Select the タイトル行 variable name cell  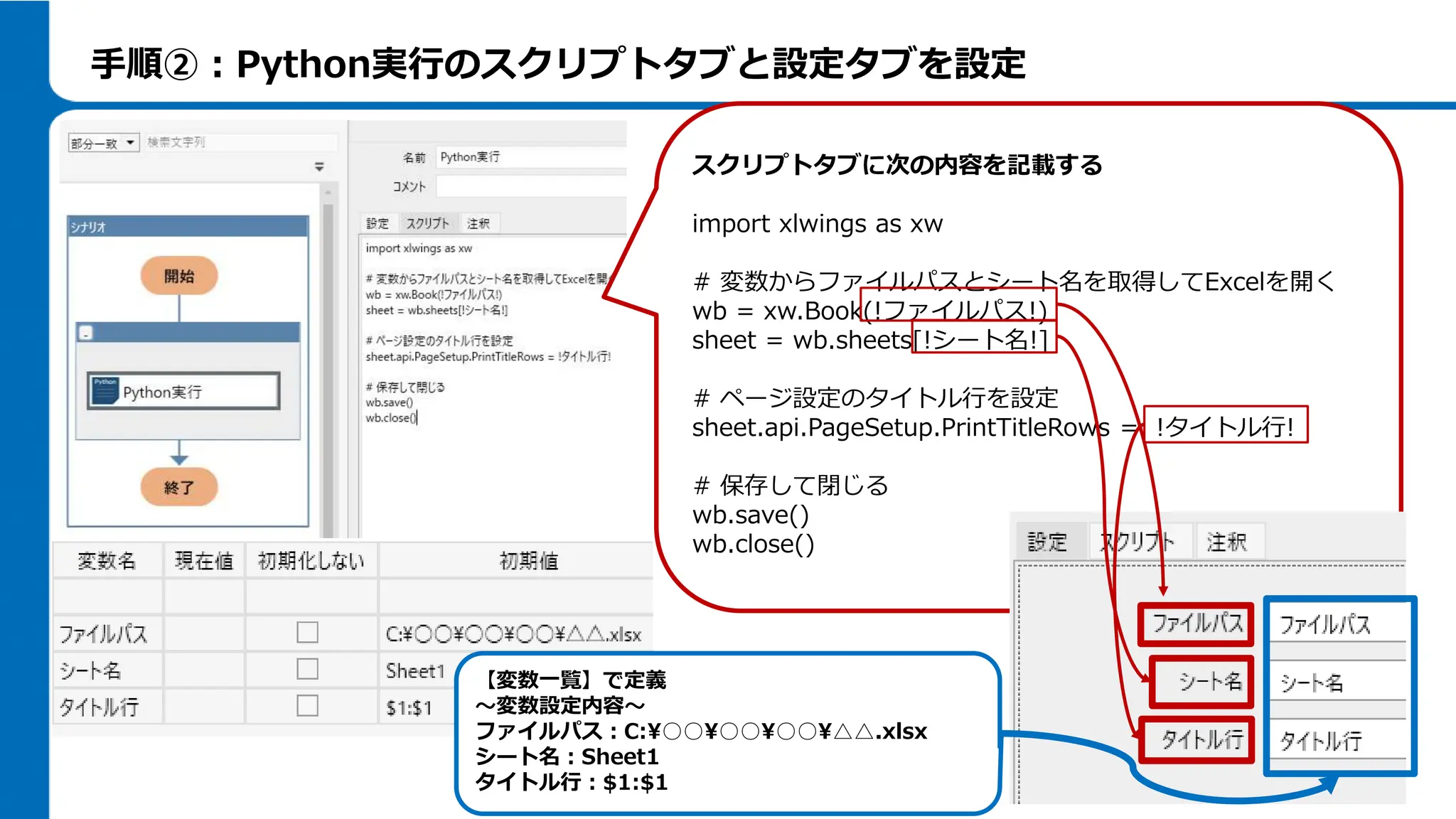[x=107, y=707]
